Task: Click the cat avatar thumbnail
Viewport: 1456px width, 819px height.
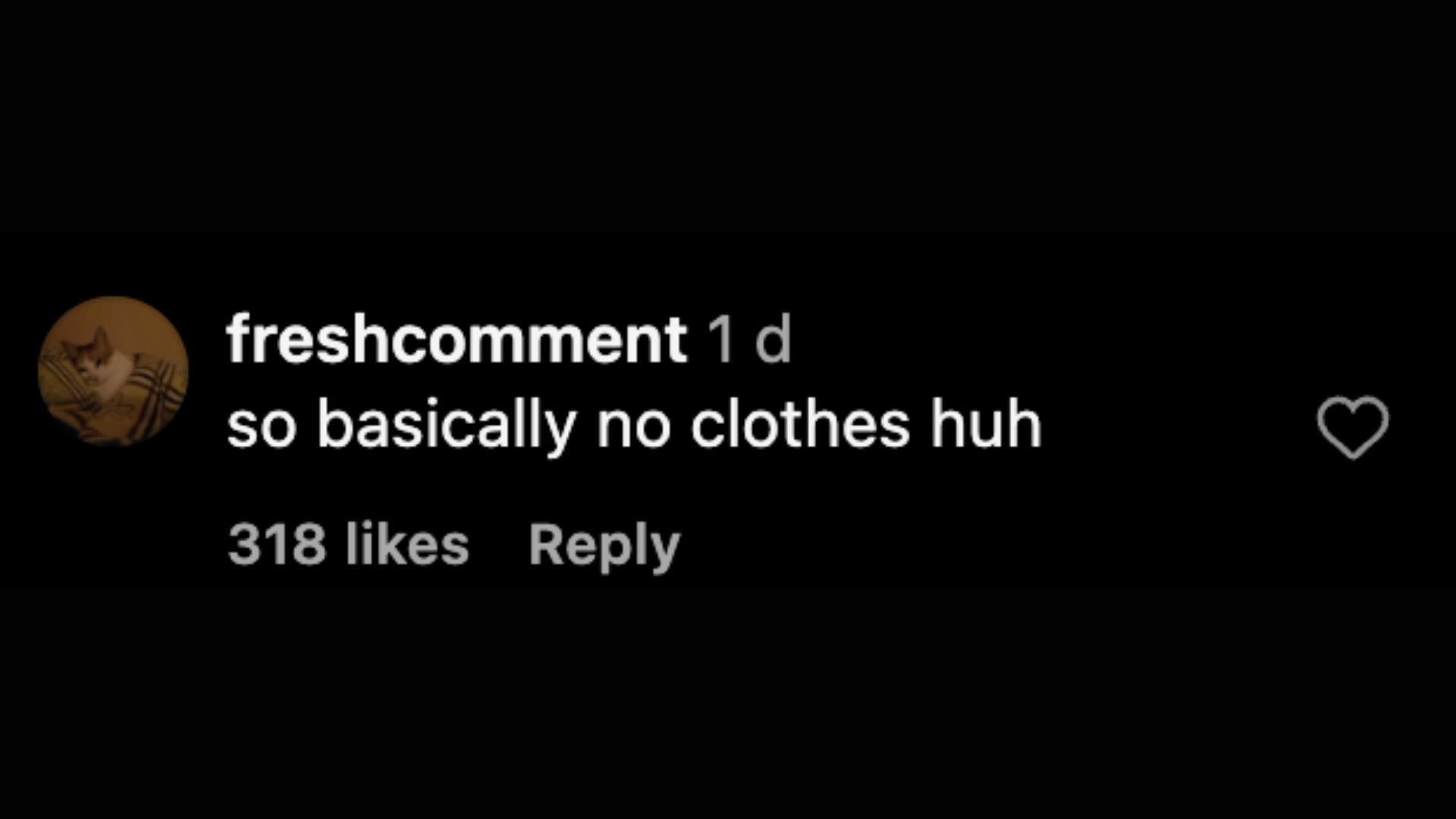Action: pyautogui.click(x=114, y=371)
